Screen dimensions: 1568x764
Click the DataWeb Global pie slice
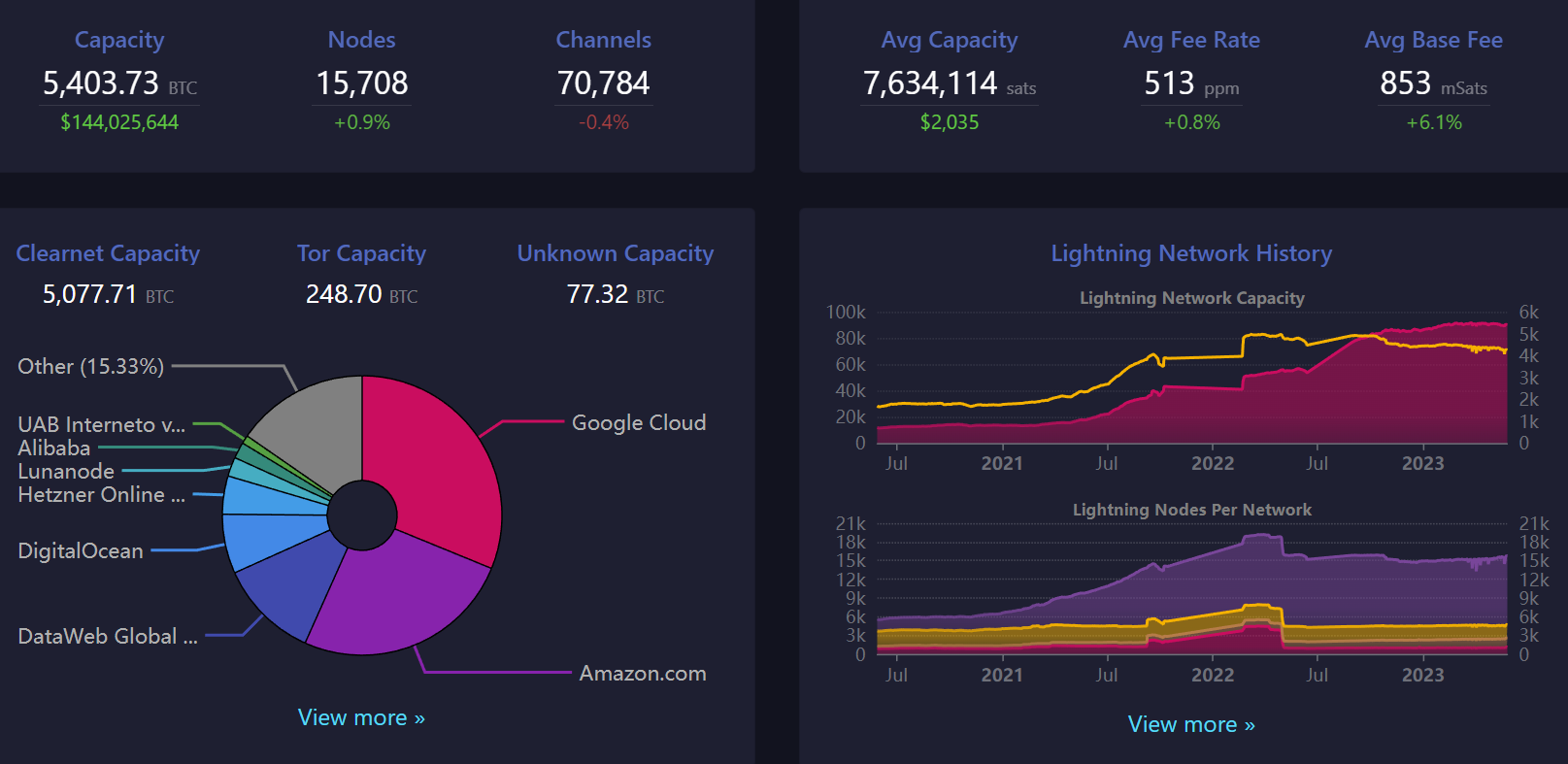[286, 587]
